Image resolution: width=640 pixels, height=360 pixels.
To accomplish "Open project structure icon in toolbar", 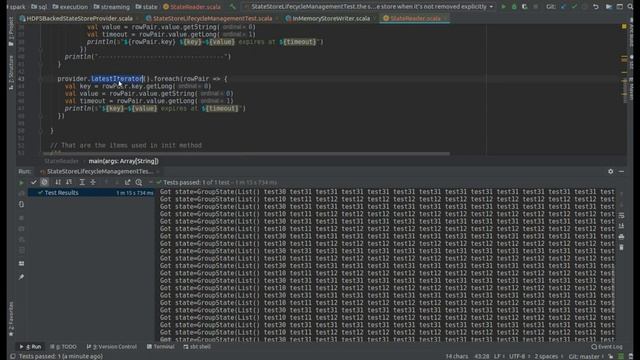I will (609, 7).
